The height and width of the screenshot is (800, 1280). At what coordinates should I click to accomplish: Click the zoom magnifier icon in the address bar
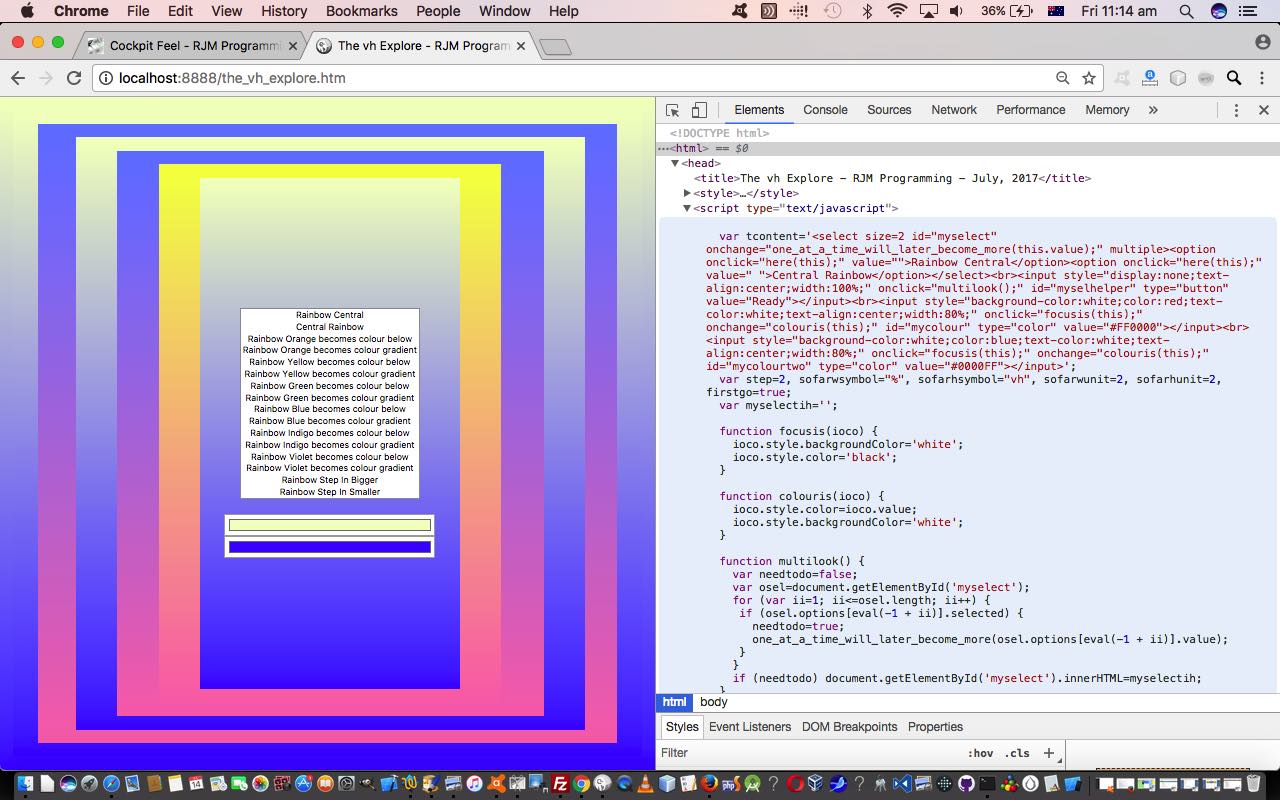[x=1063, y=78]
